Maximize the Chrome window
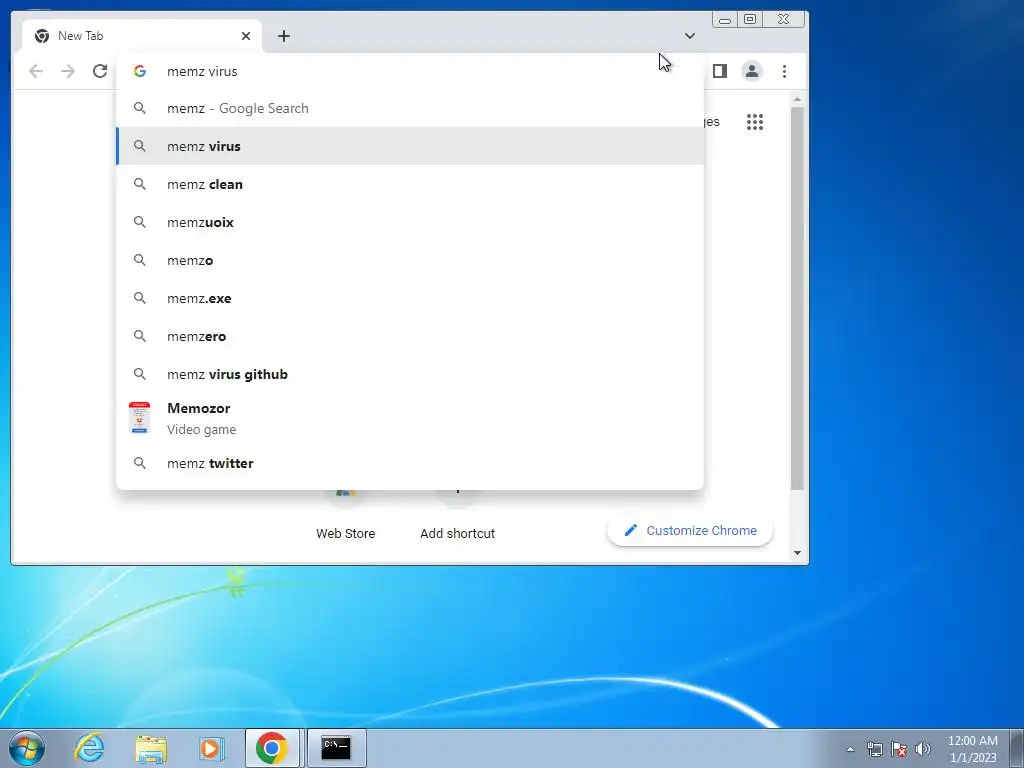The width and height of the screenshot is (1024, 768). 750,20
